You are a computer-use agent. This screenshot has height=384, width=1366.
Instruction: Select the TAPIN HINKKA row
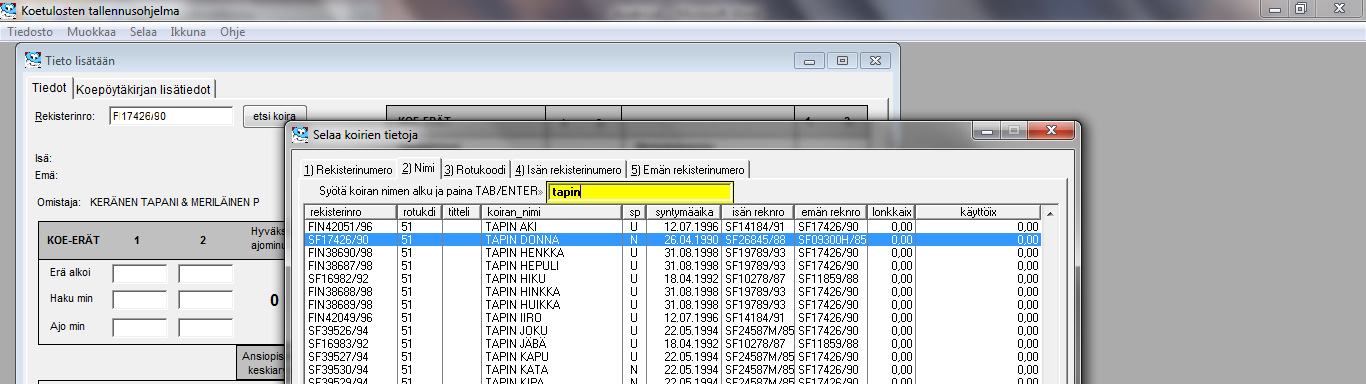click(x=673, y=292)
